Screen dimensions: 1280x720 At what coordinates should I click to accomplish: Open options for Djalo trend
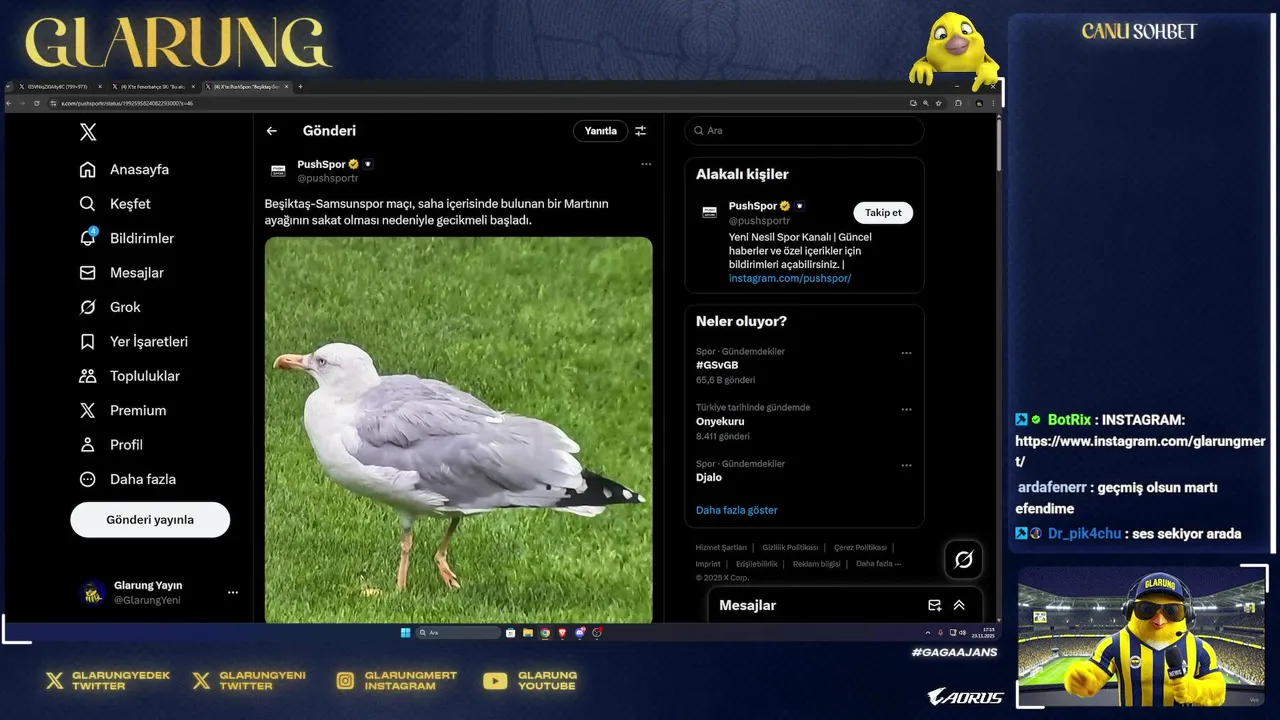tap(906, 465)
